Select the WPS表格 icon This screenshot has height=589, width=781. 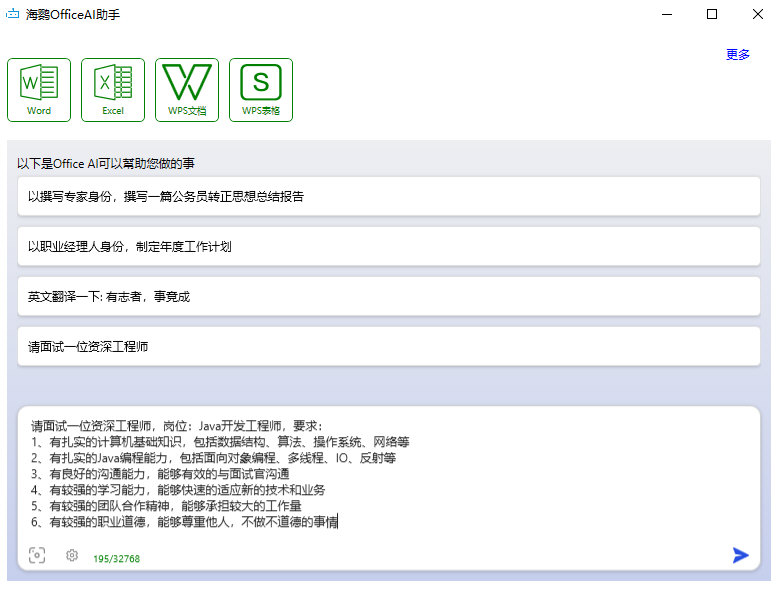(261, 90)
